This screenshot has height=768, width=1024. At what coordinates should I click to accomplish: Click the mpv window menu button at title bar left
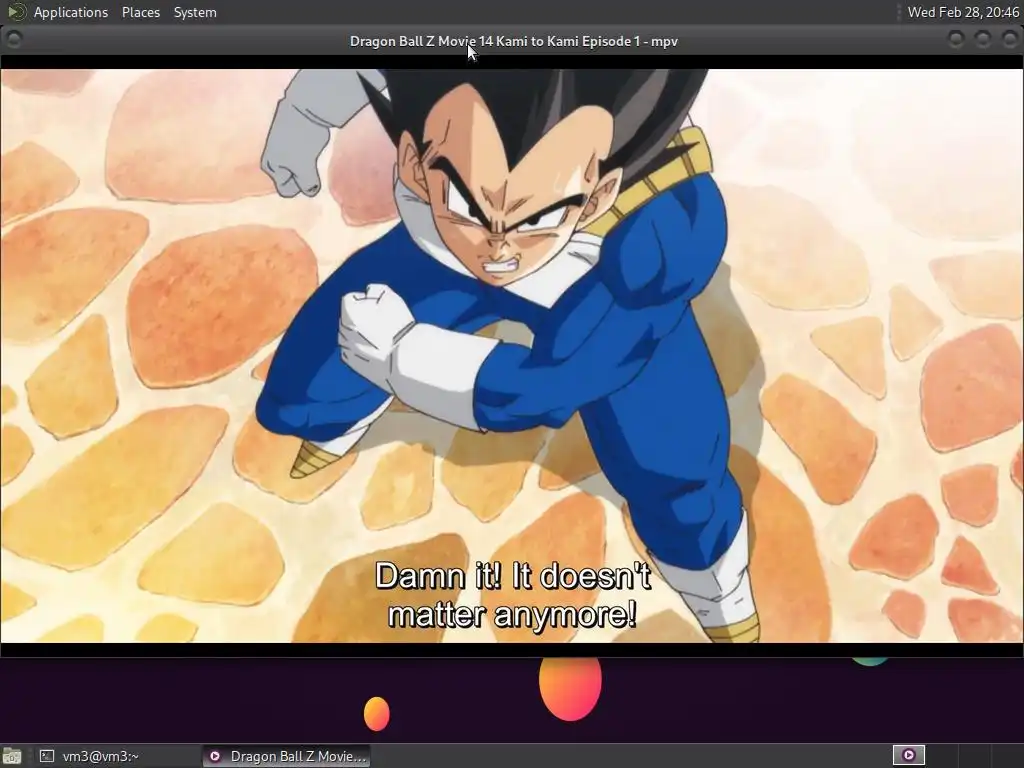[x=13, y=40]
